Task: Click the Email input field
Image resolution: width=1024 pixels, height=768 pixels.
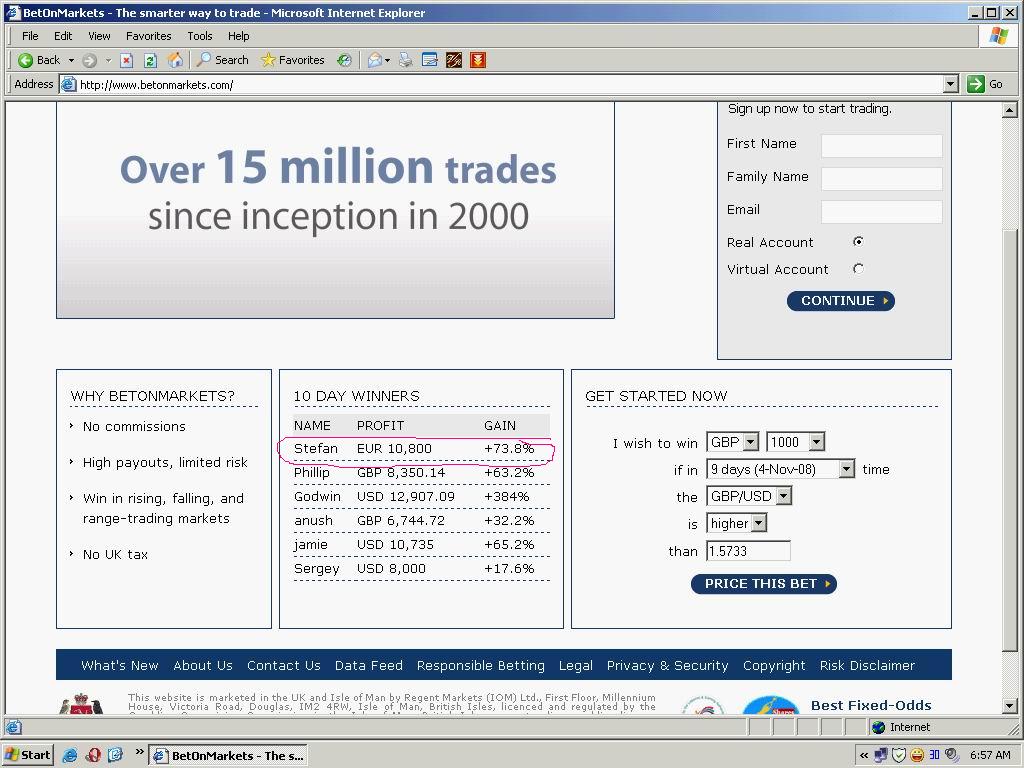Action: click(x=882, y=212)
